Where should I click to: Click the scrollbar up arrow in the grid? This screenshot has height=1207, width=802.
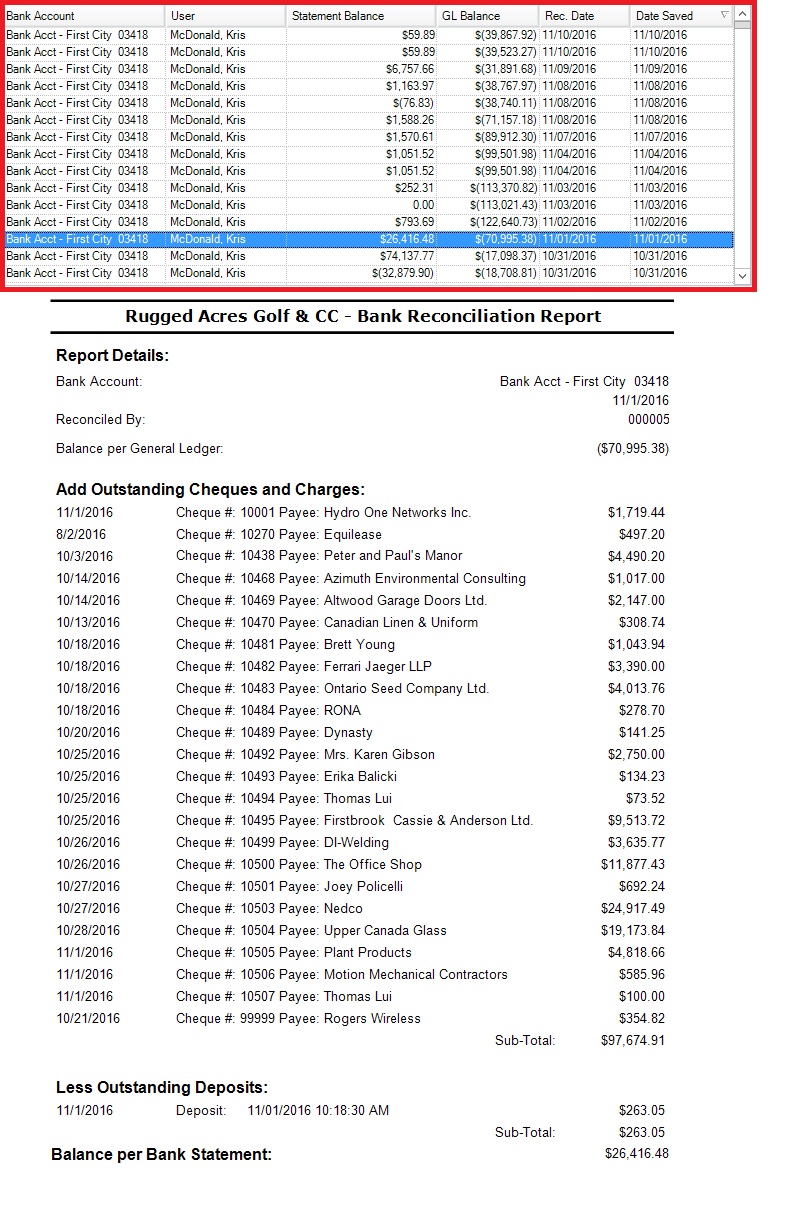(742, 15)
